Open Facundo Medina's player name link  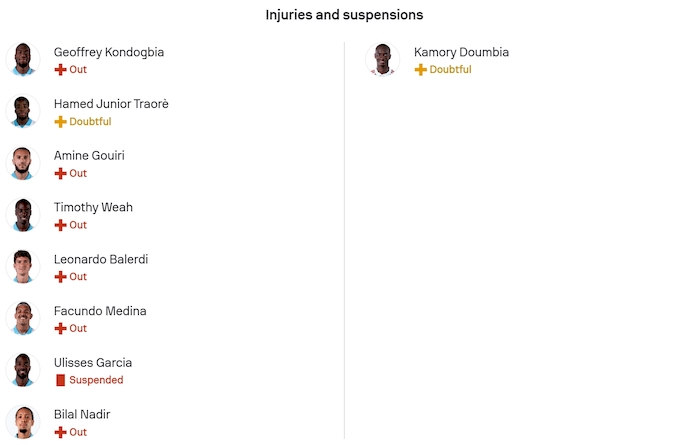(100, 311)
